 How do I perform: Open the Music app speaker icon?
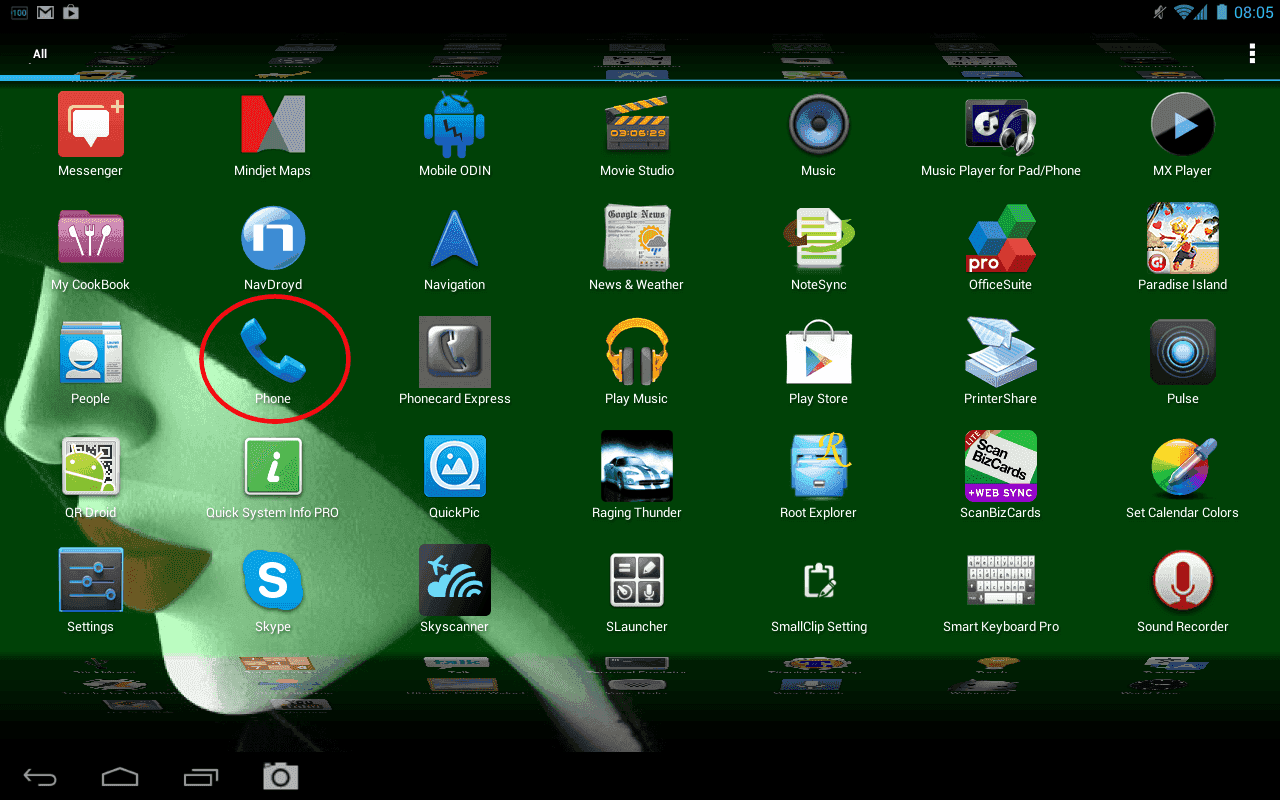pyautogui.click(x=818, y=125)
